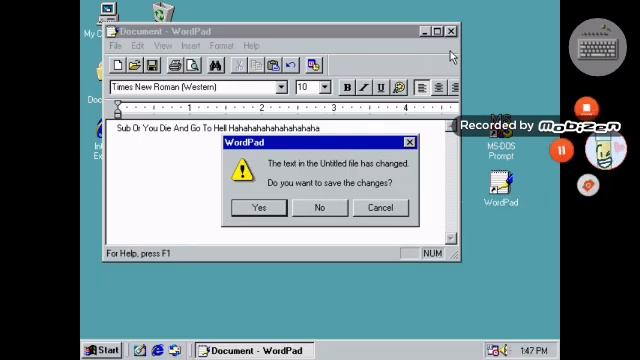640x360 pixels.
Task: Click the document text line starting with Sub
Action: click(218, 128)
